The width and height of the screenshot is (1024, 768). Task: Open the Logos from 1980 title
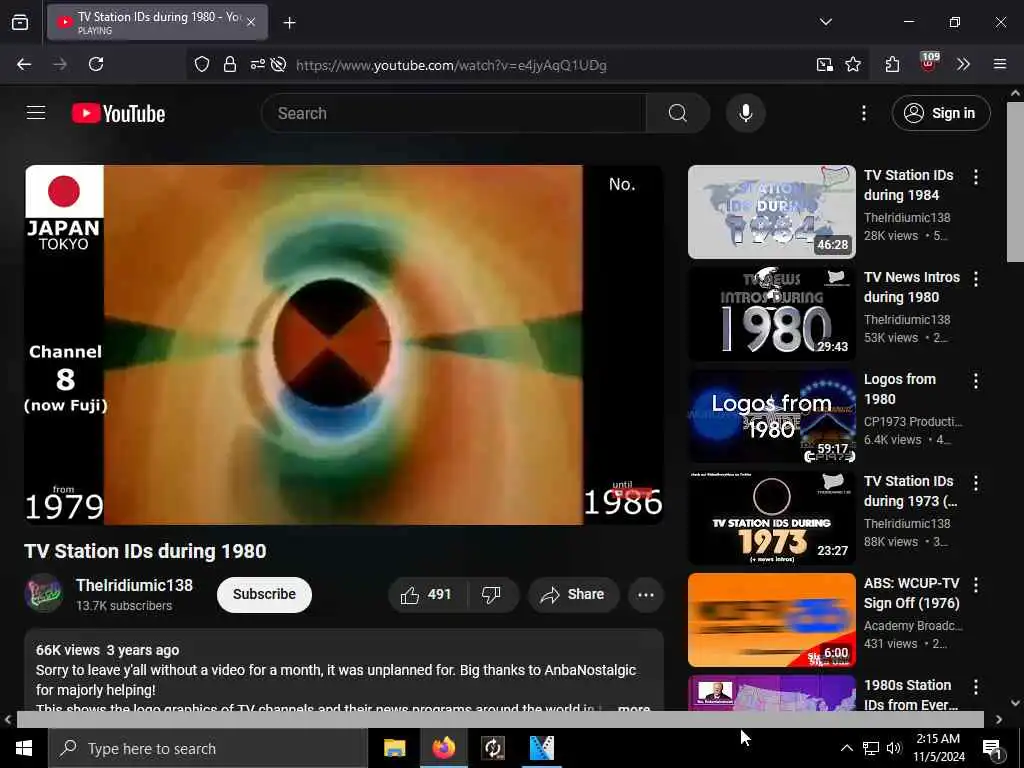[x=899, y=389]
